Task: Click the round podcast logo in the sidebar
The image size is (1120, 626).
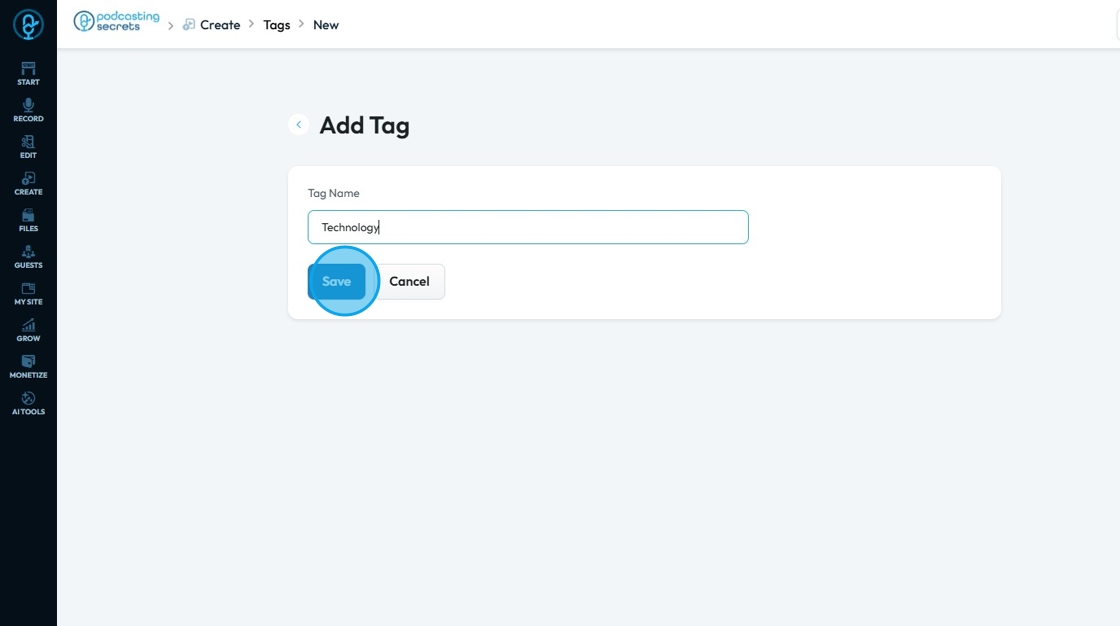Action: 28,25
